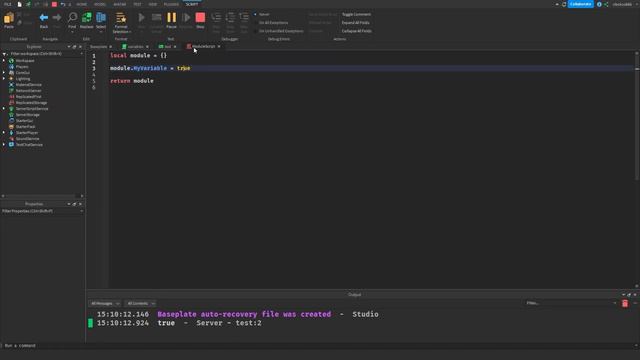This screenshot has width=640, height=360.
Task: Open the FILE menu
Action: point(8,4)
